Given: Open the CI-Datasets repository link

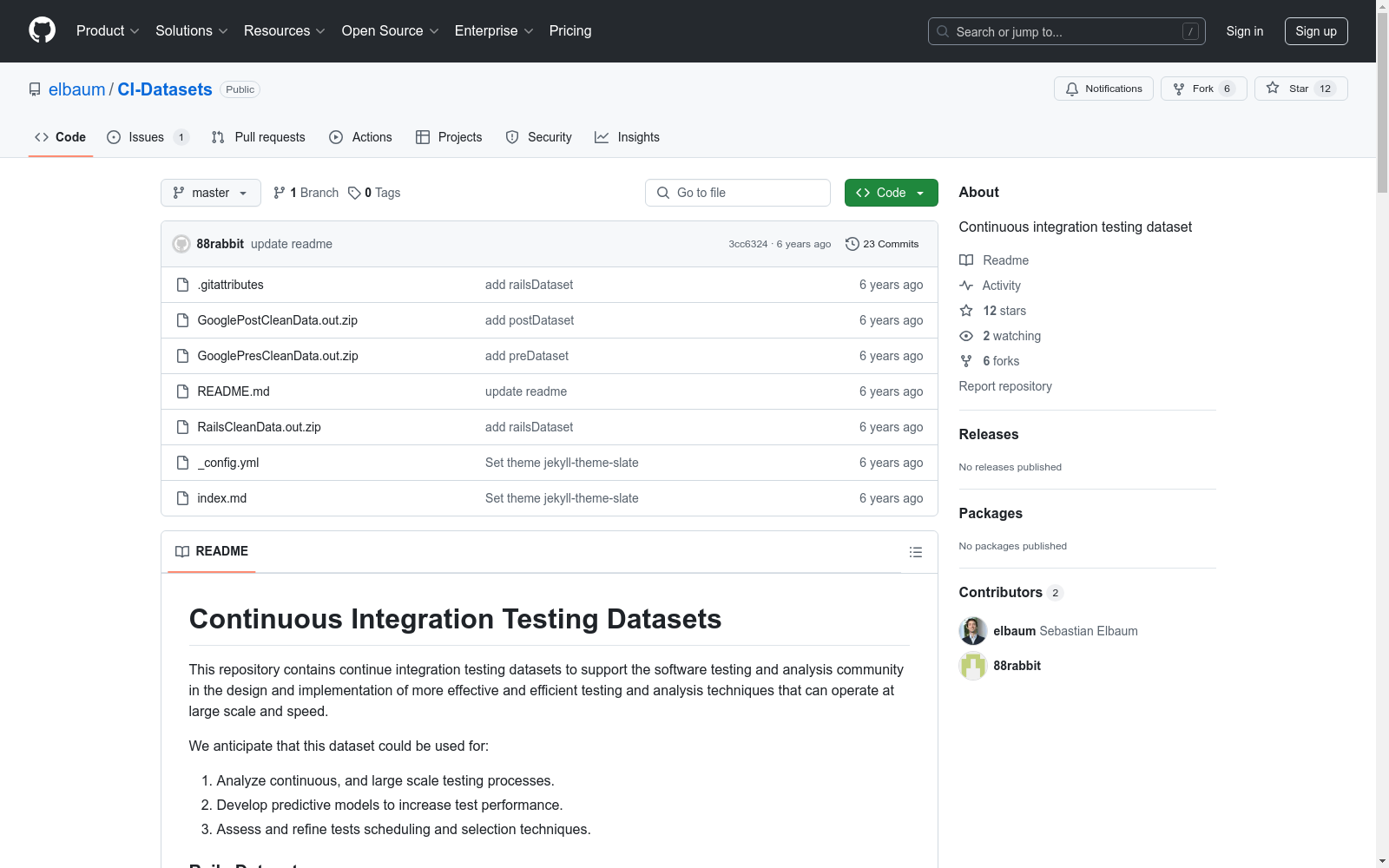Looking at the screenshot, I should [165, 89].
